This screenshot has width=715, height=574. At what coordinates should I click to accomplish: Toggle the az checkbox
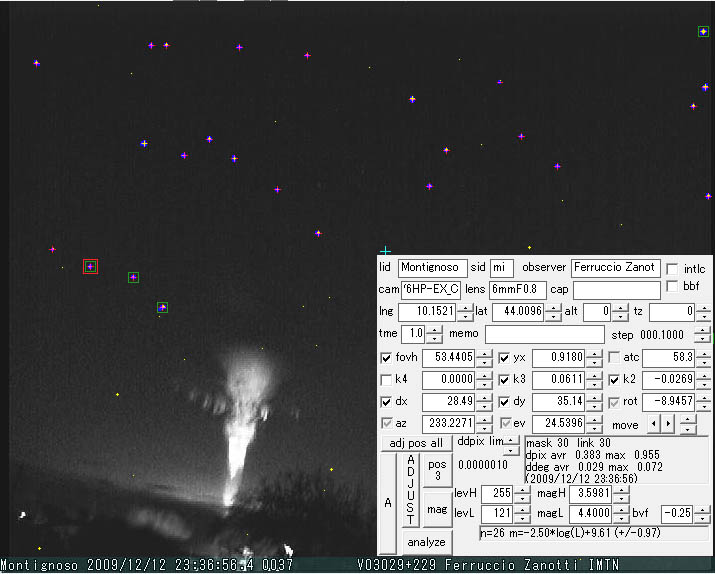[387, 424]
